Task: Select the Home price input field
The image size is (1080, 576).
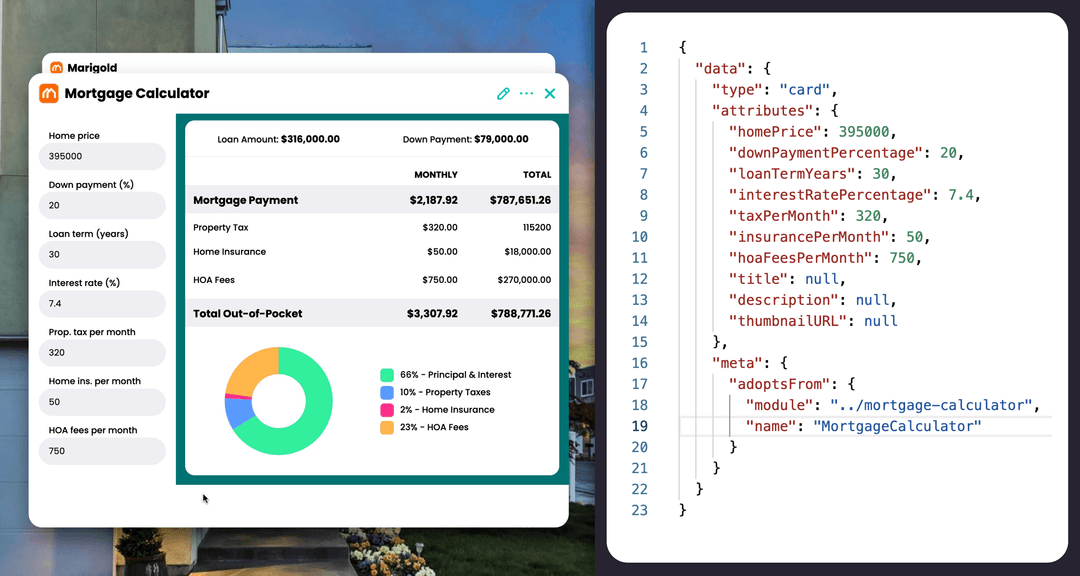Action: (102, 156)
